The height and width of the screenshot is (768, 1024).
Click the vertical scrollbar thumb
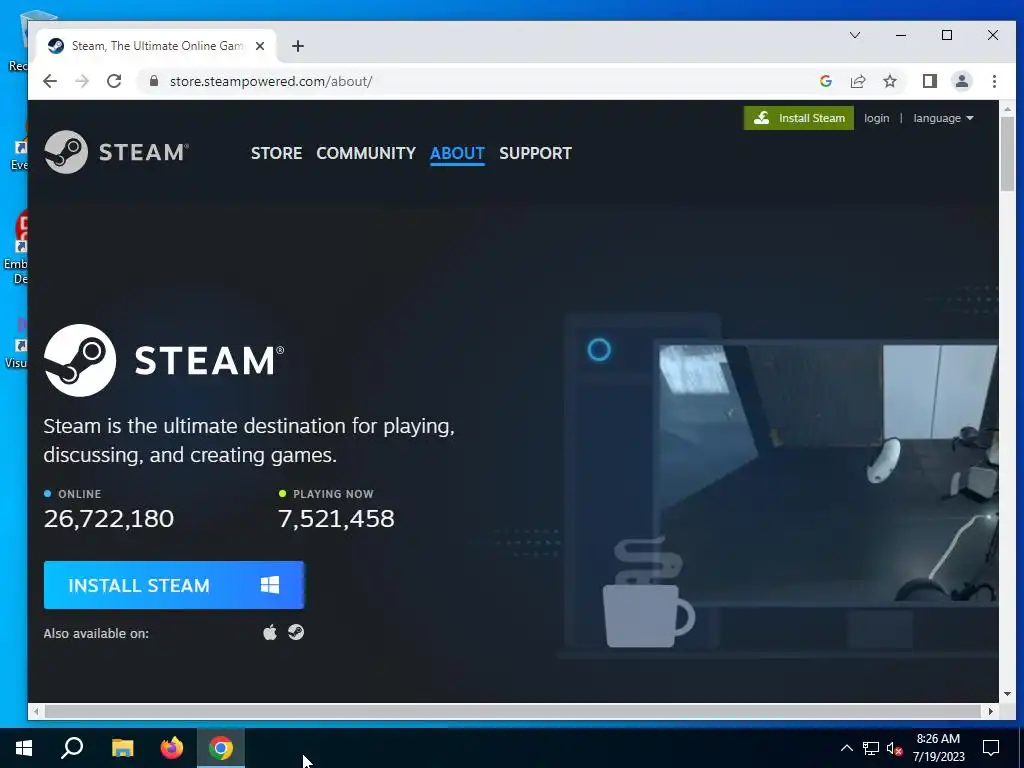[1007, 154]
